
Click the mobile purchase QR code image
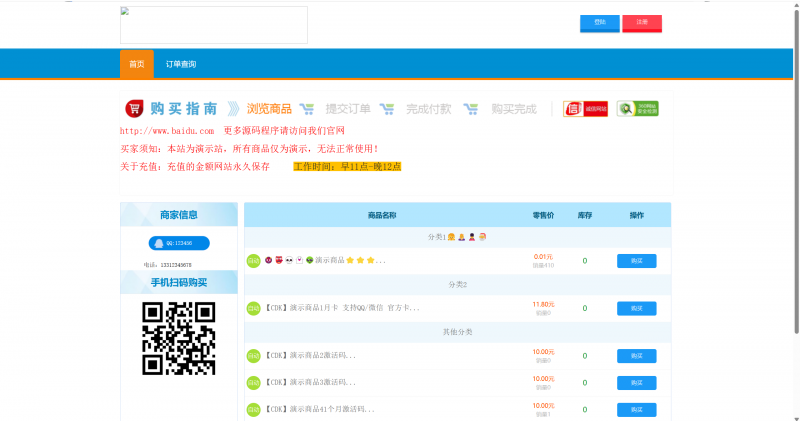(x=179, y=338)
